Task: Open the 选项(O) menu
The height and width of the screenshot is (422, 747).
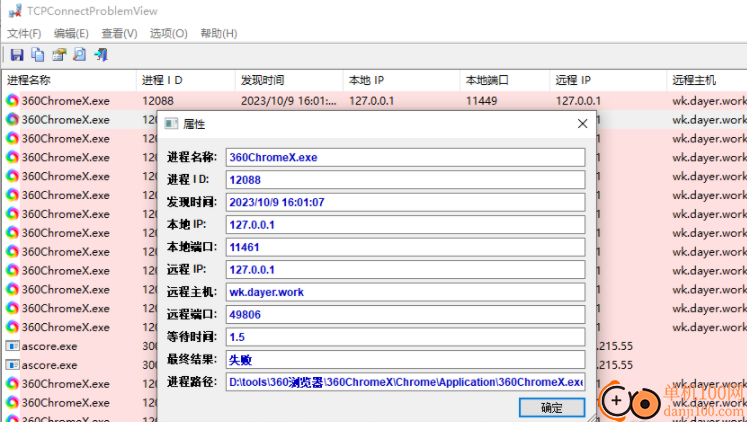Action: [x=169, y=33]
